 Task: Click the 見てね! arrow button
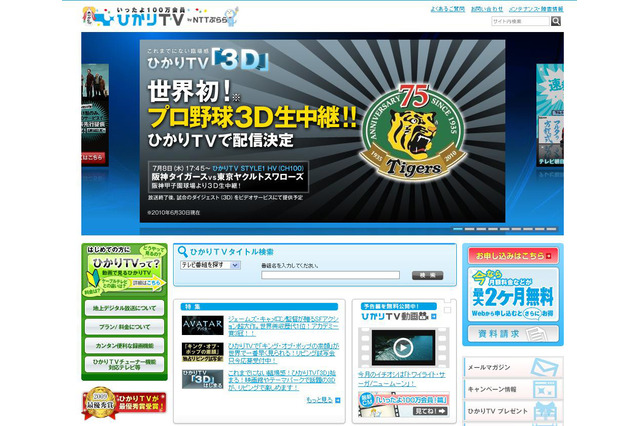pos(430,411)
